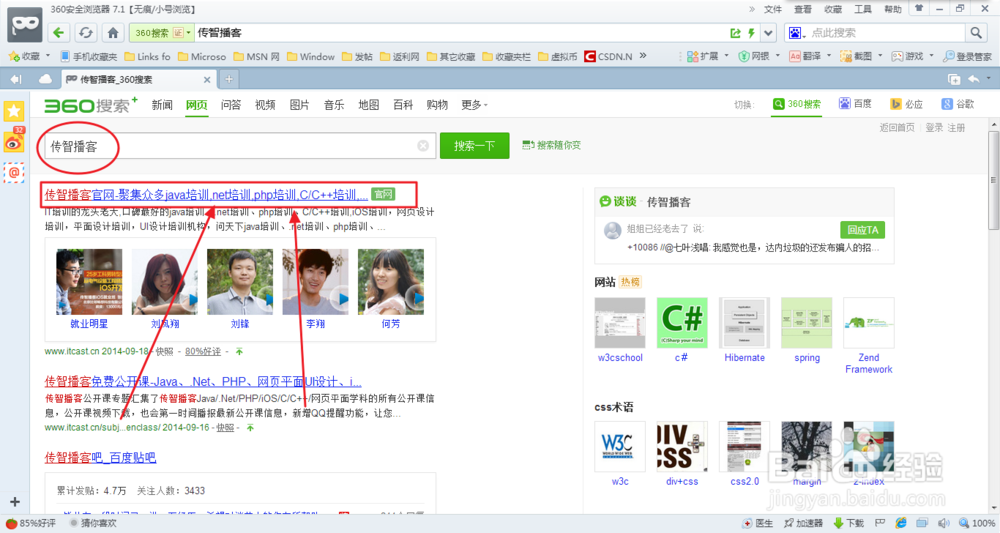Click the 返回首页 link
The image size is (1000, 533).
click(x=897, y=128)
